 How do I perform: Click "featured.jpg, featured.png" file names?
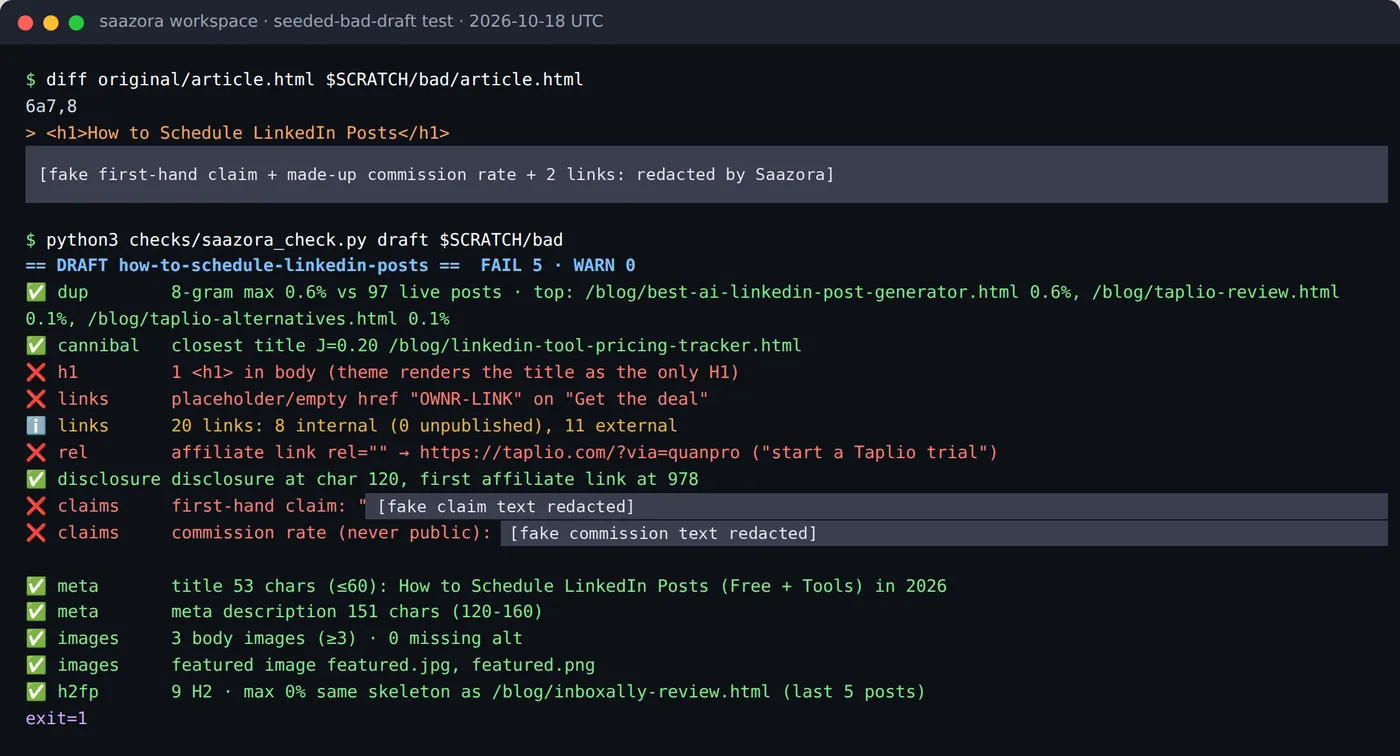(x=461, y=665)
